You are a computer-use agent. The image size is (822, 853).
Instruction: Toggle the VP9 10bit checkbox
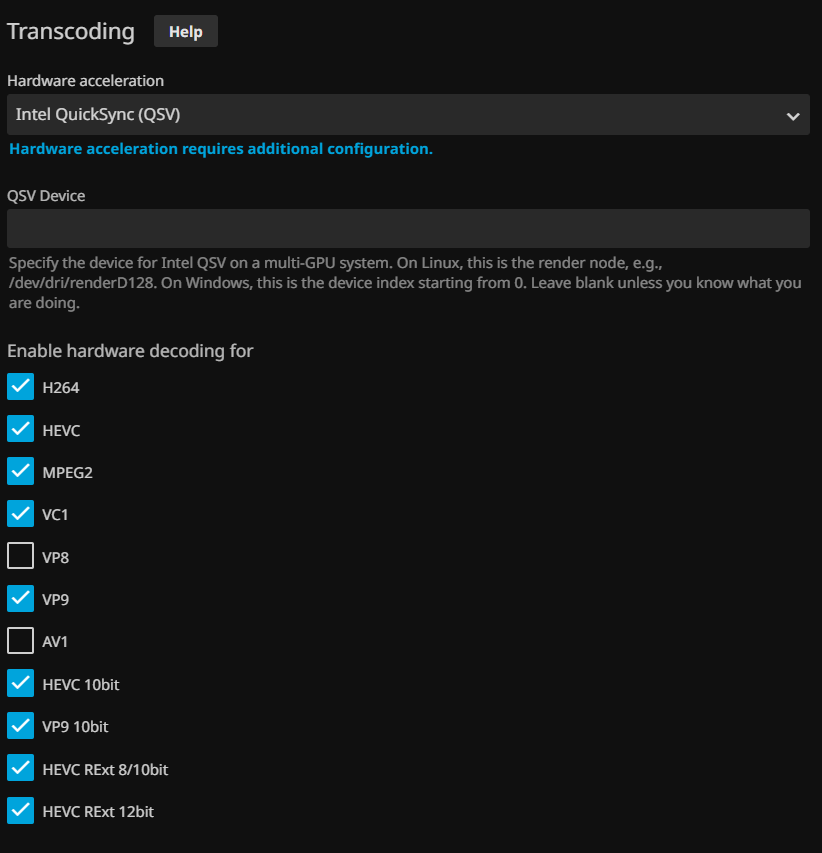[x=21, y=726]
